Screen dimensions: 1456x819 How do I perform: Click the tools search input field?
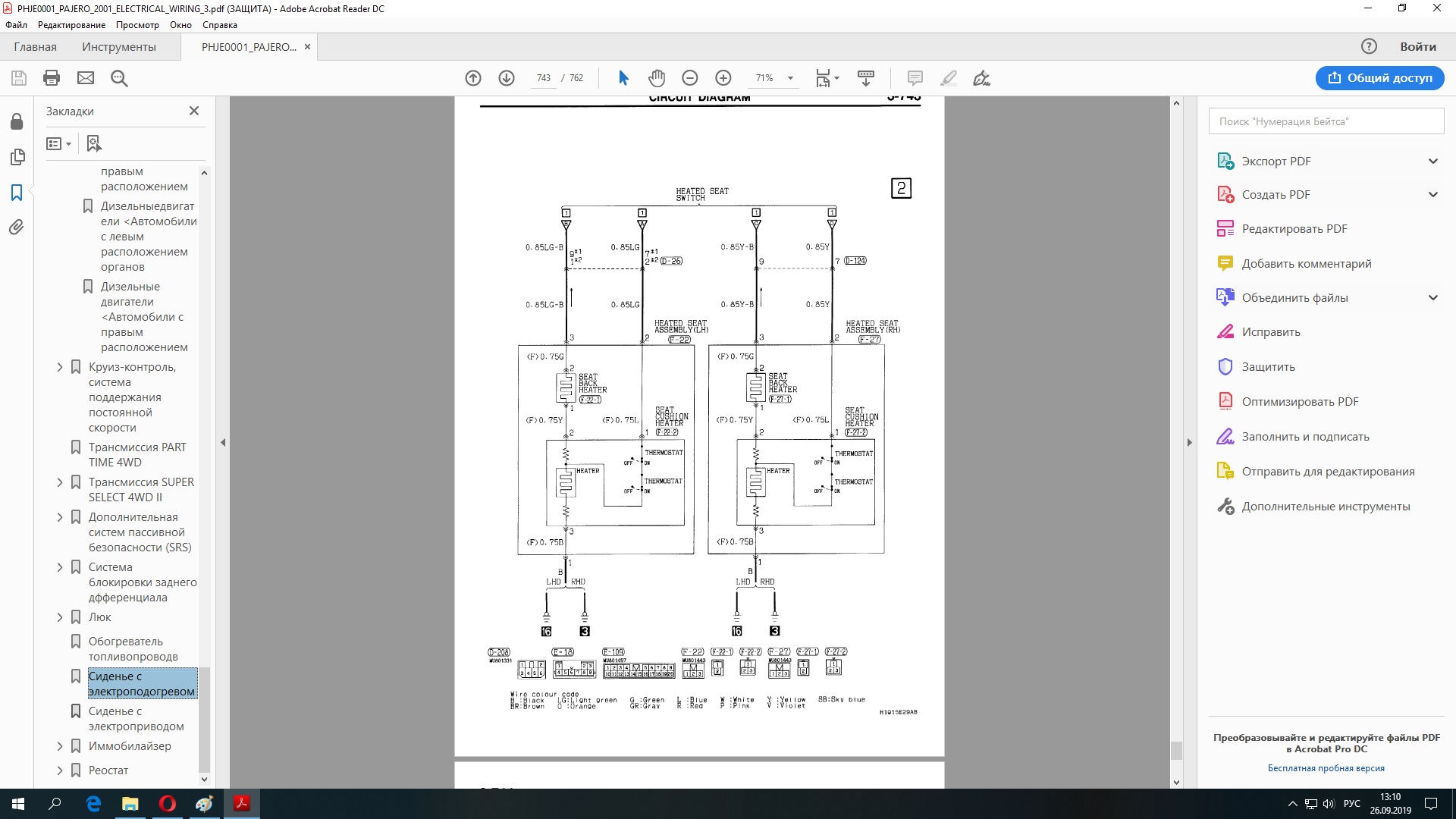tap(1326, 121)
